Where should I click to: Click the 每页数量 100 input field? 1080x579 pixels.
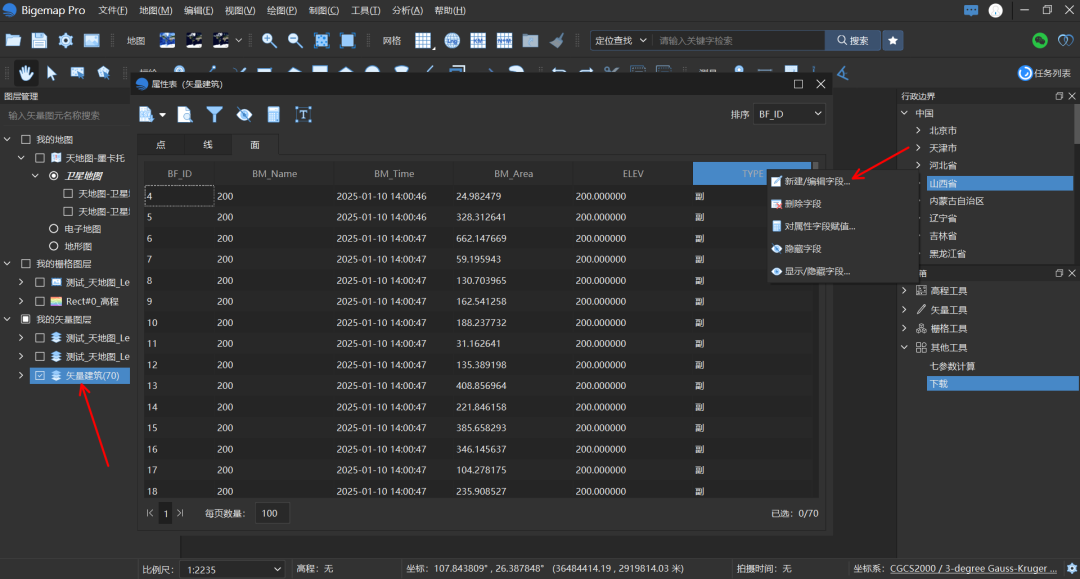(271, 513)
